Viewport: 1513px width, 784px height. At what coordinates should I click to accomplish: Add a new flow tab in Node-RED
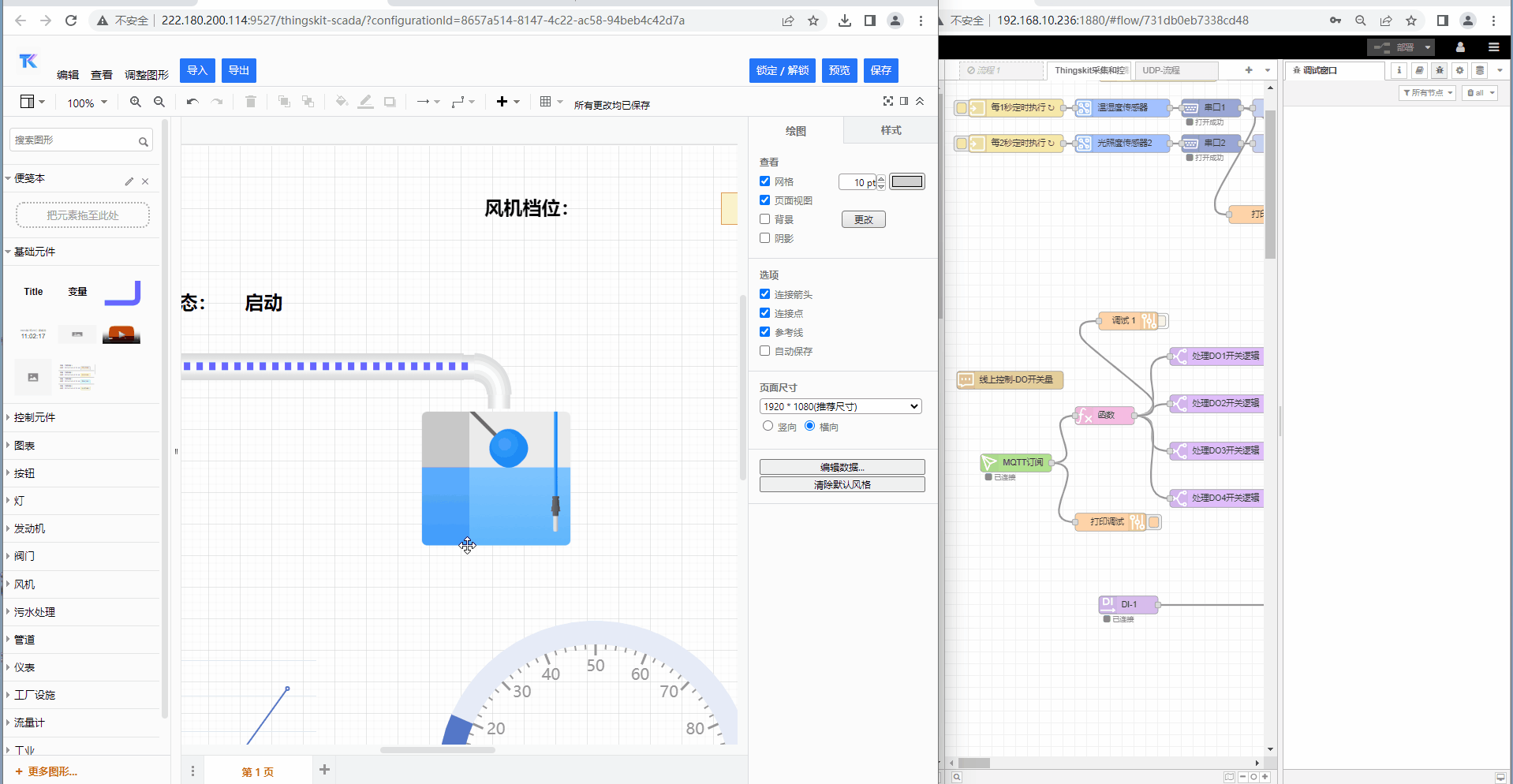[x=1249, y=70]
